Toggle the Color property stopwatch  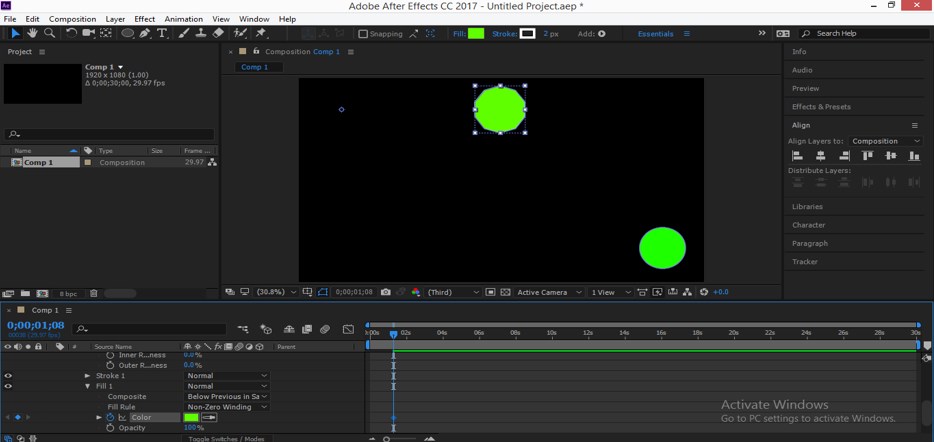pos(110,418)
